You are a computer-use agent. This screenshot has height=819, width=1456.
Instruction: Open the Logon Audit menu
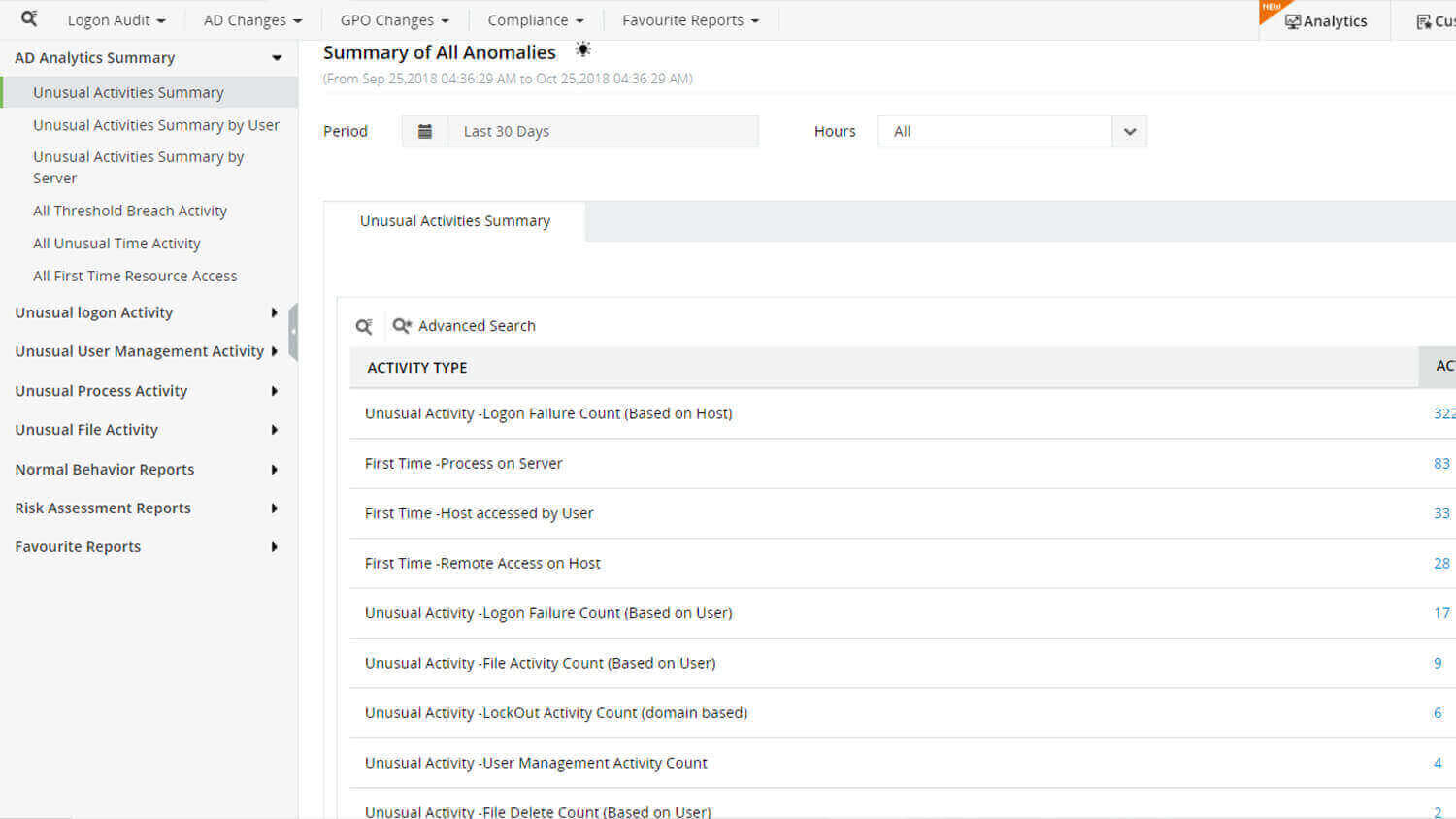click(x=116, y=20)
